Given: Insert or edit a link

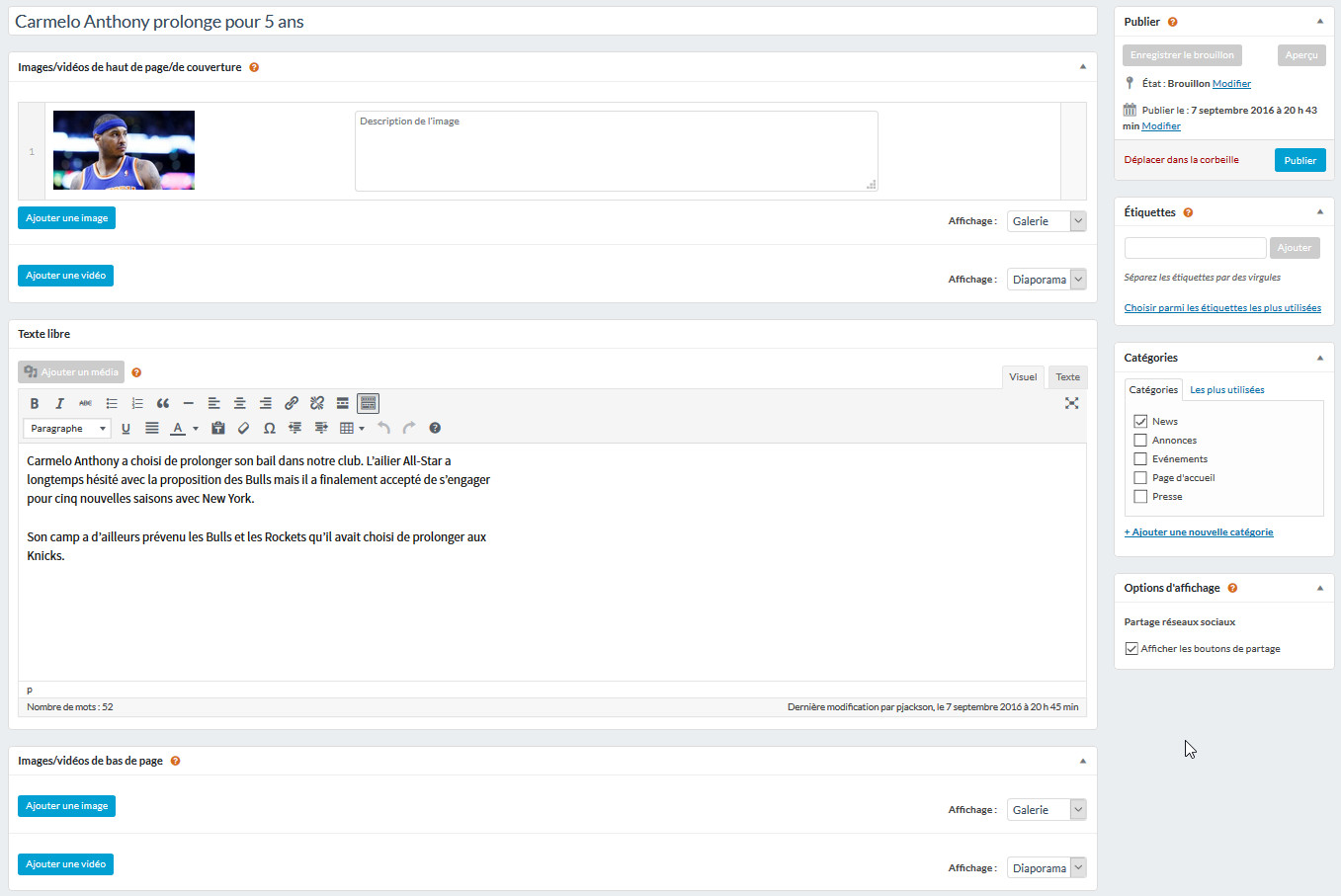Looking at the screenshot, I should click(292, 403).
